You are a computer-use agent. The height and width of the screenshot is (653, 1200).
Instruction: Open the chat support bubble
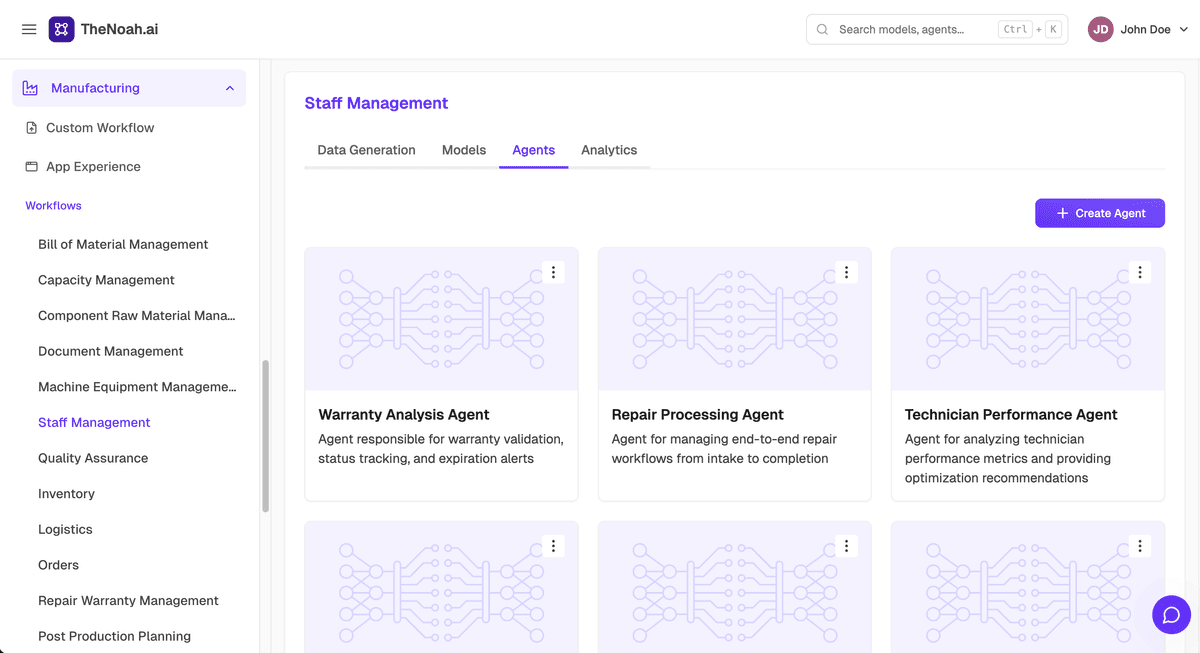1171,614
